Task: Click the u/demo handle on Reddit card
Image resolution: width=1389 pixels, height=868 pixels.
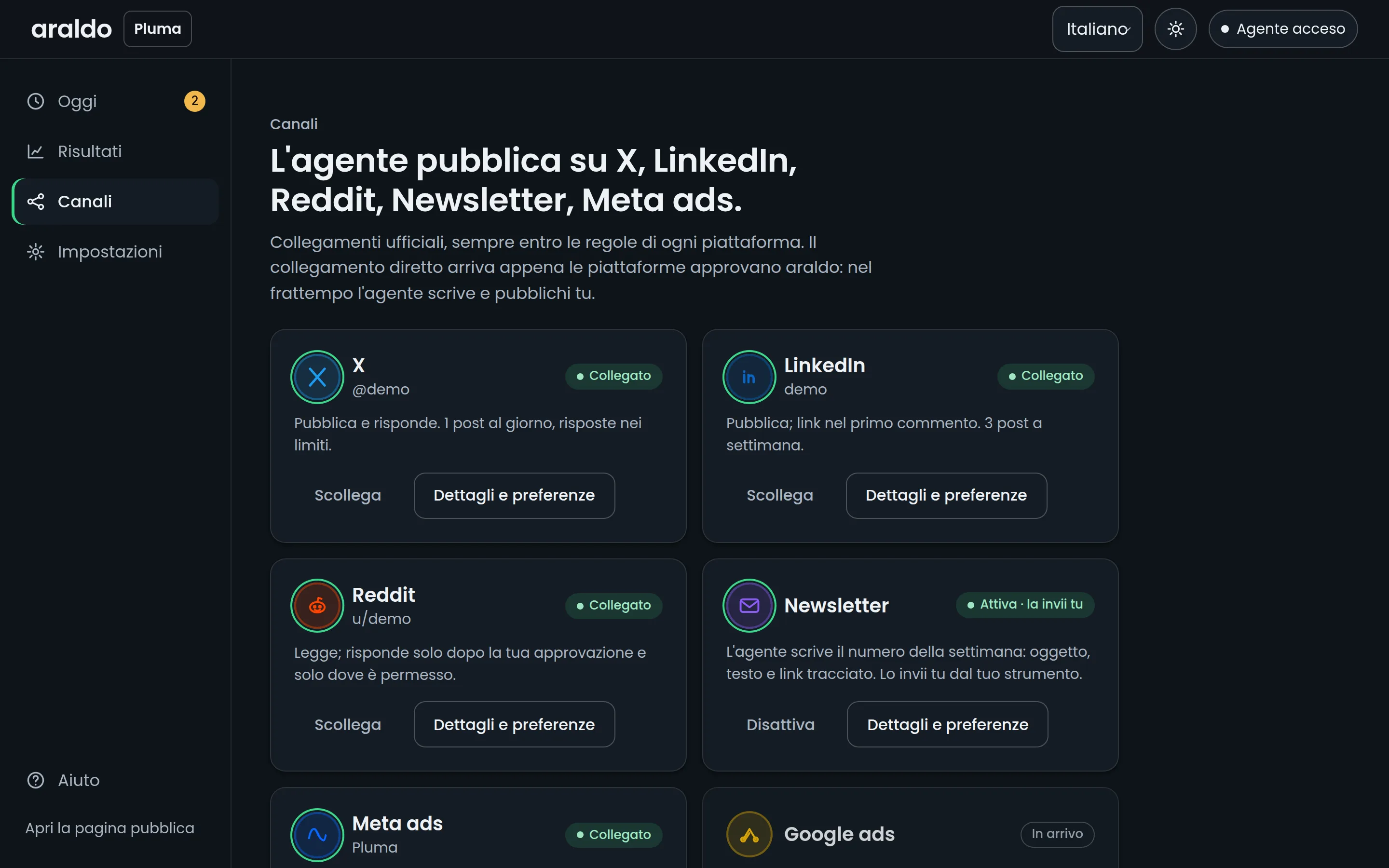Action: click(381, 619)
